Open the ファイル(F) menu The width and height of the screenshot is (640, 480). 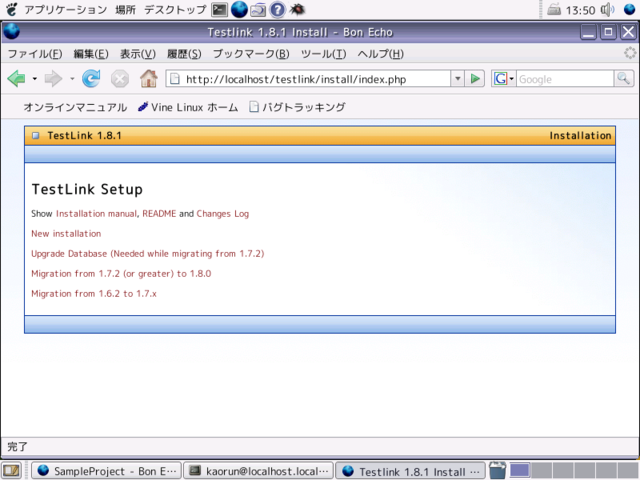[35, 54]
